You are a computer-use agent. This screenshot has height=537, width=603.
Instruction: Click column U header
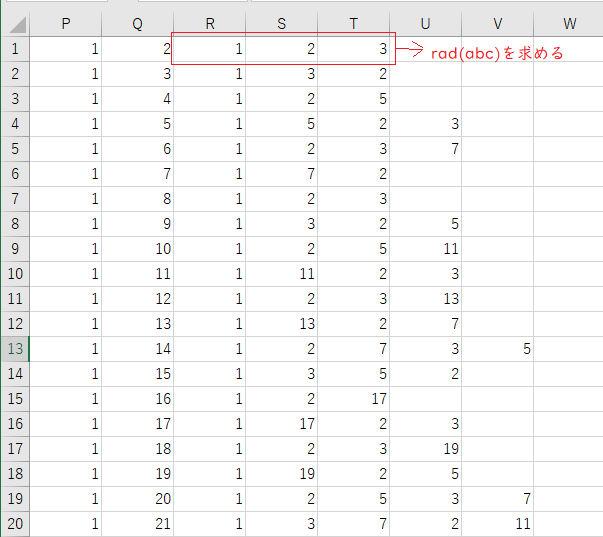(426, 23)
